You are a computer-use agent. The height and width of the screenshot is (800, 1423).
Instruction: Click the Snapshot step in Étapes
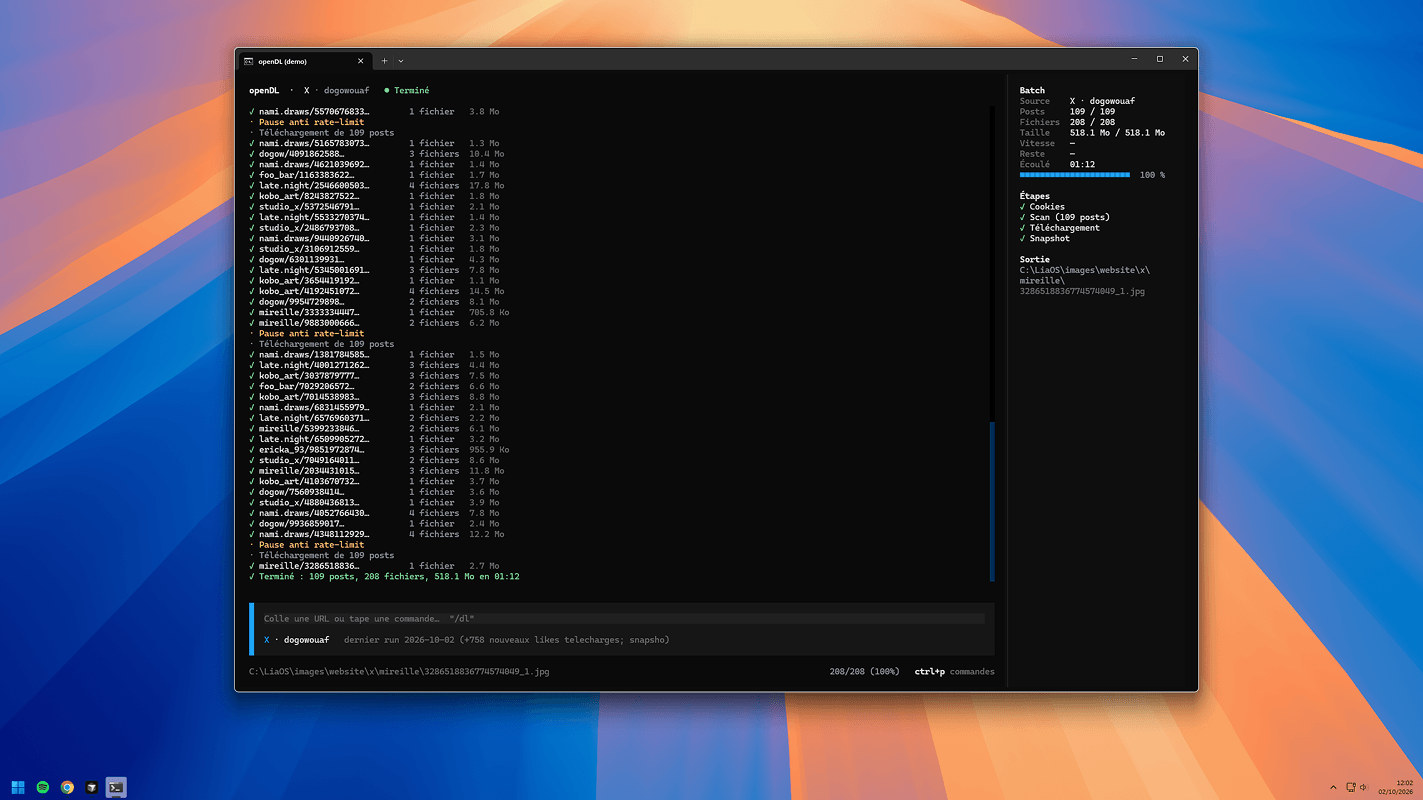click(x=1044, y=238)
